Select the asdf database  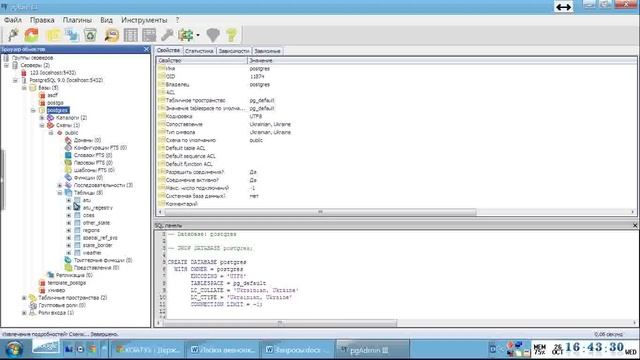[x=53, y=95]
